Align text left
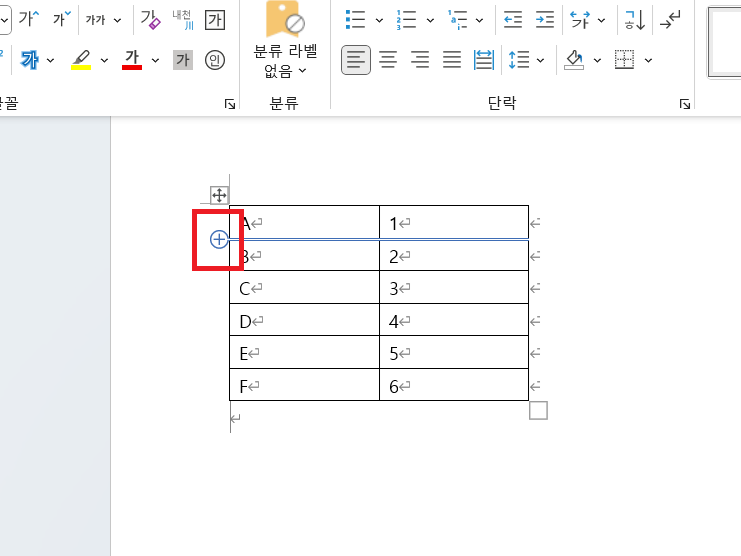The height and width of the screenshot is (556, 741). [x=356, y=60]
